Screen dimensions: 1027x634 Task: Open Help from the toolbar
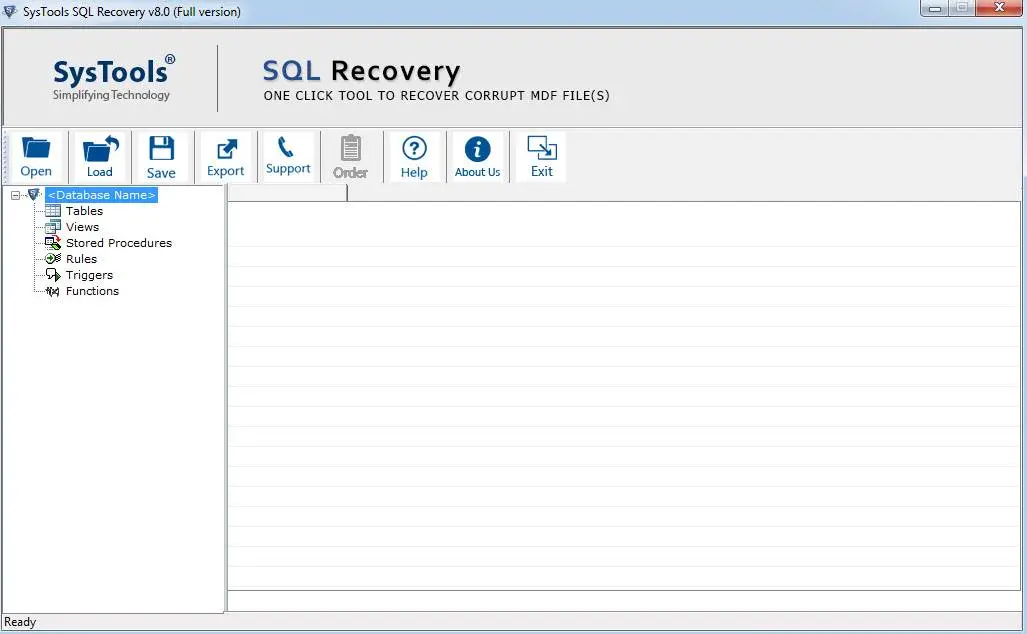point(414,157)
